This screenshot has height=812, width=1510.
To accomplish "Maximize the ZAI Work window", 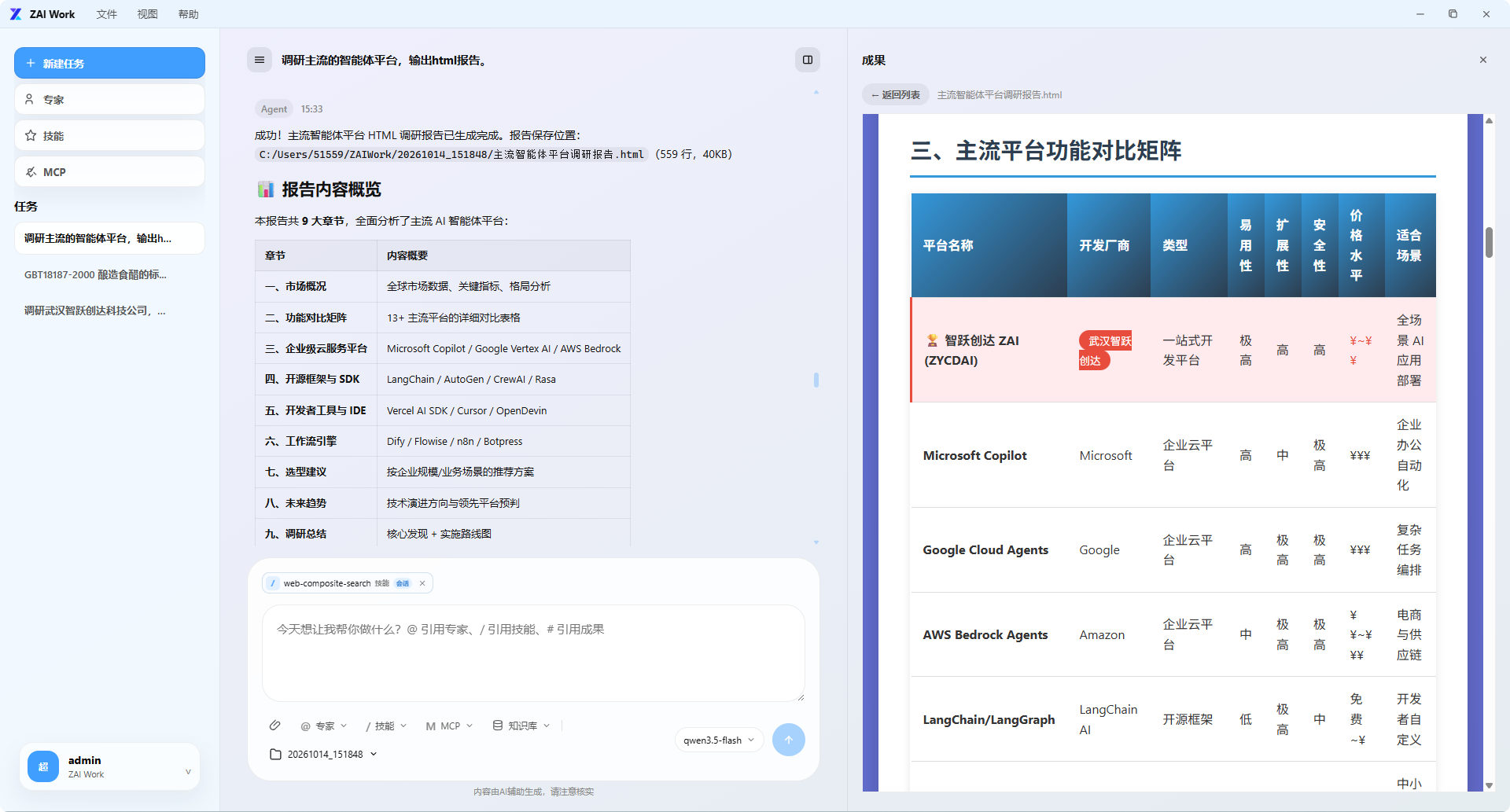I will 1453,14.
